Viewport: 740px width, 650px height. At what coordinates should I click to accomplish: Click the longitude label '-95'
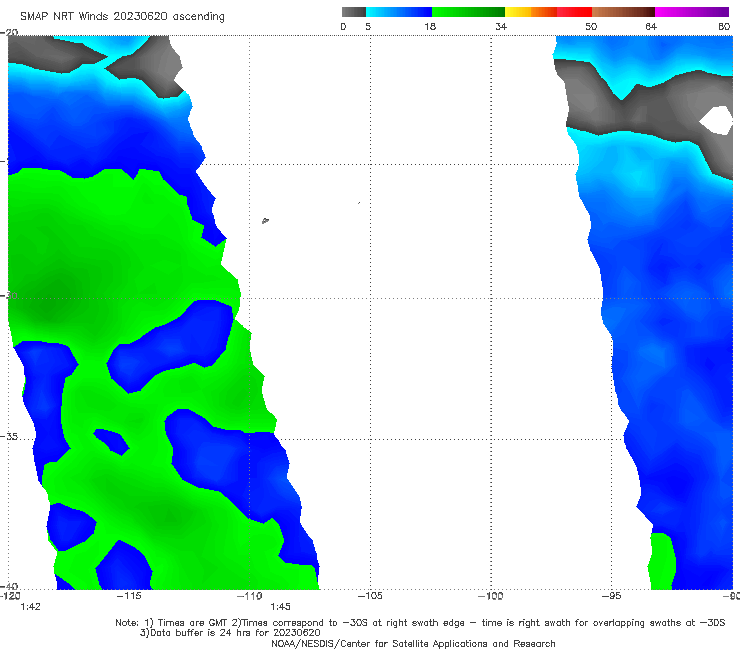[x=612, y=596]
